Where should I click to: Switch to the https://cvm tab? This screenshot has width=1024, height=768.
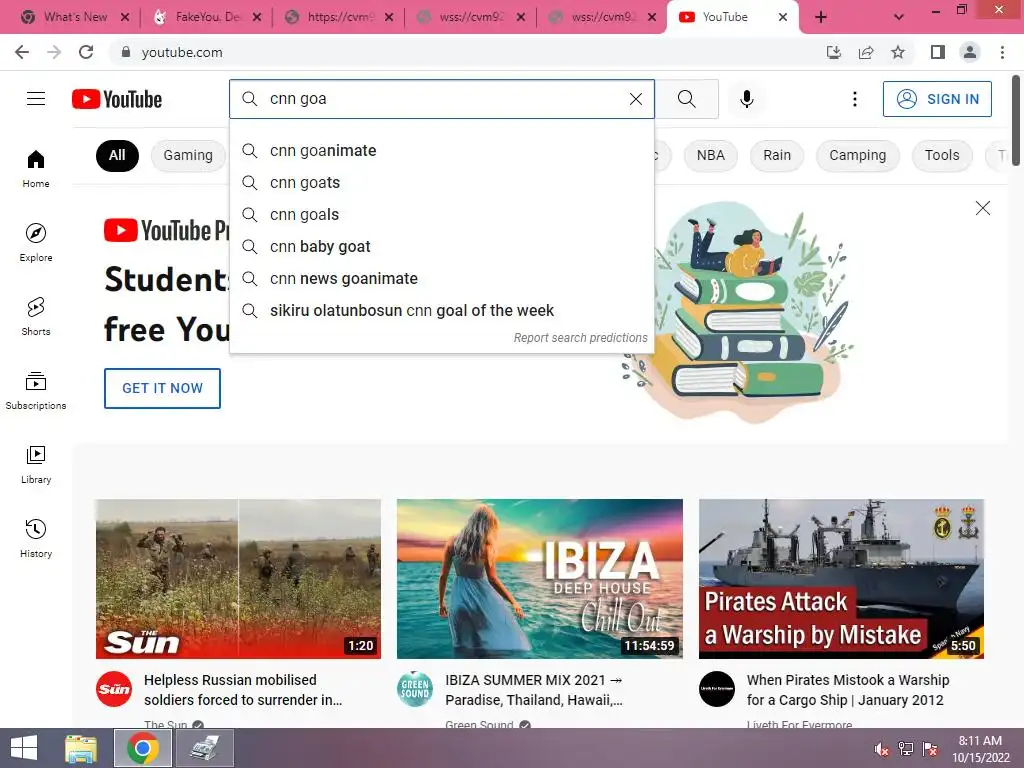point(338,17)
